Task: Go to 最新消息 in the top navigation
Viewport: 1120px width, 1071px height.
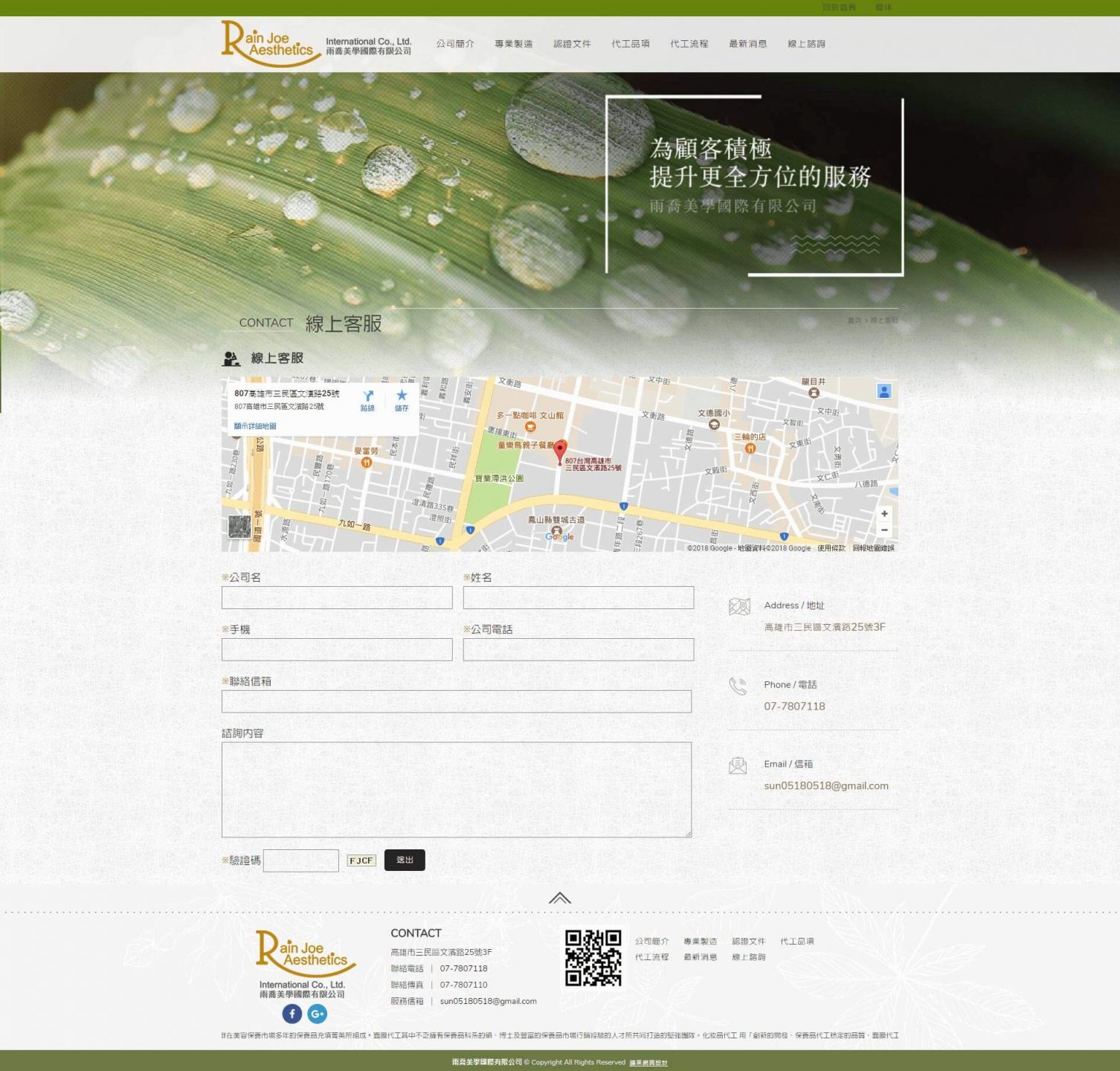Action: click(x=747, y=44)
